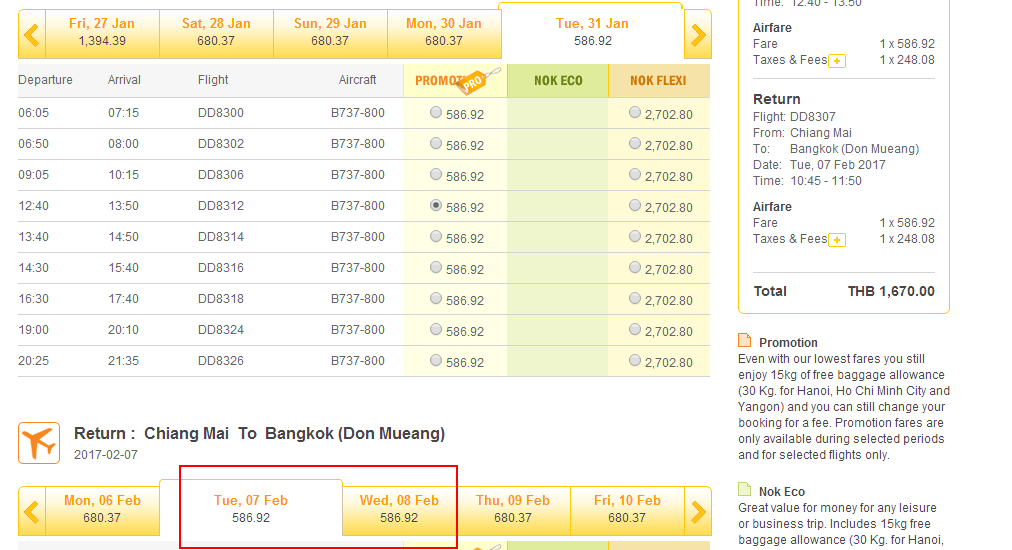1012x550 pixels.
Task: Choose Nok Flexi fare for flight DD8314
Action: click(x=635, y=236)
